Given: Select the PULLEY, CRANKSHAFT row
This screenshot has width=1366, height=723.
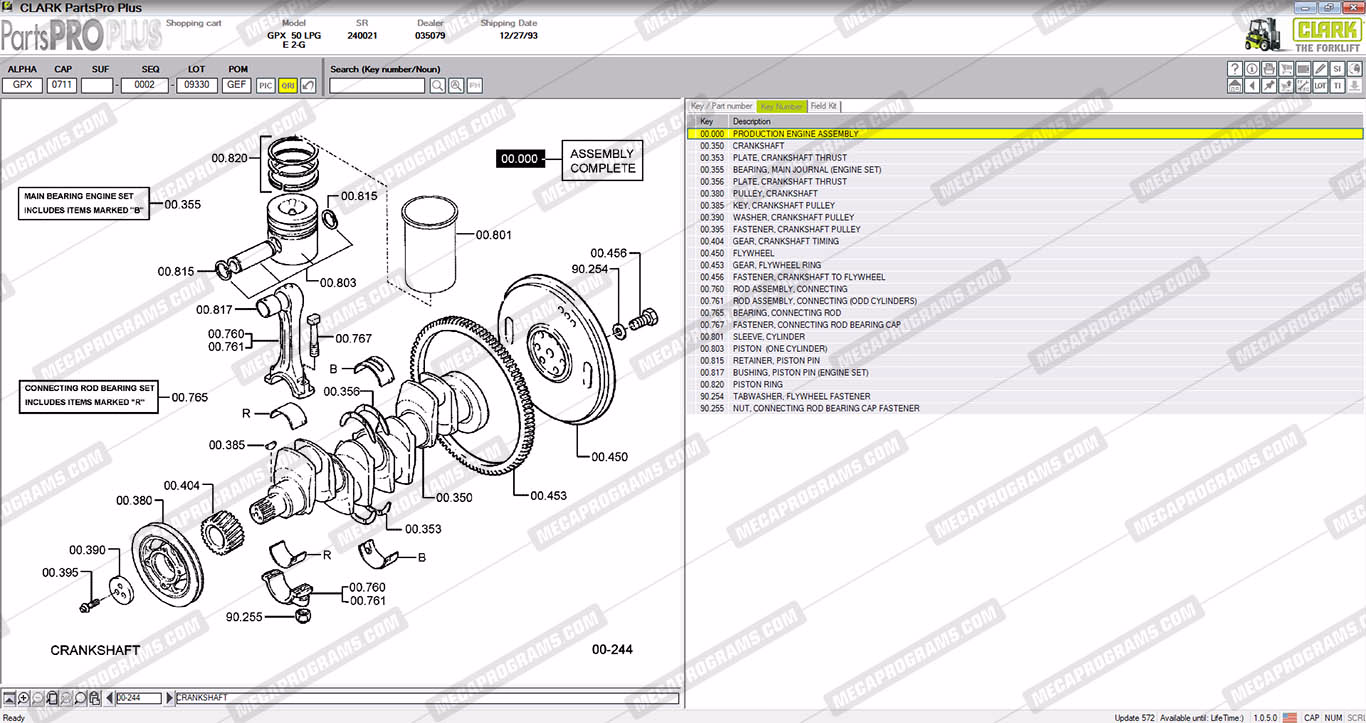Looking at the screenshot, I should click(1025, 193).
